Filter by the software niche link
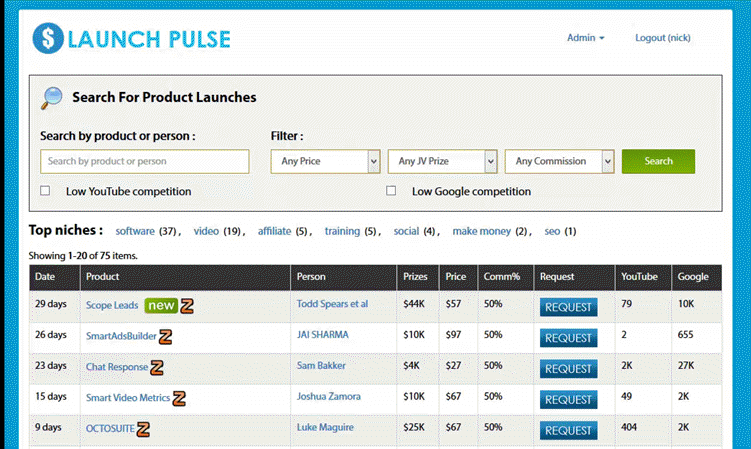This screenshot has width=751, height=449. pos(135,231)
